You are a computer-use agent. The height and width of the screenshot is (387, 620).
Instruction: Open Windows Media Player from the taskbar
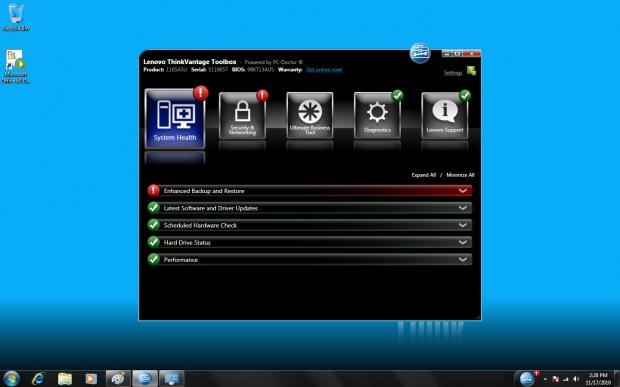[91, 379]
